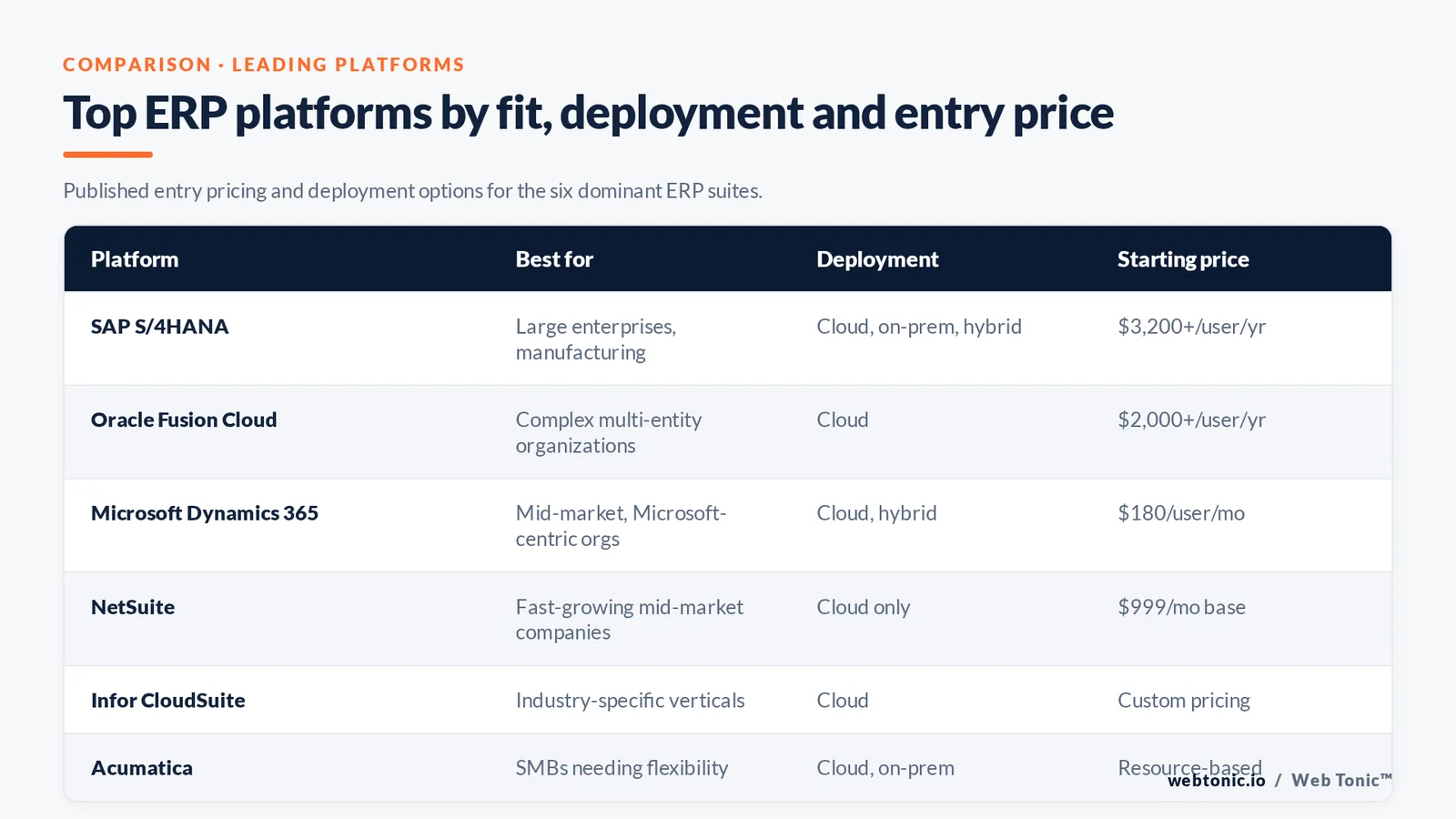Screen dimensions: 1456x819
Task: Click the 'Deployment' column header
Action: [877, 259]
